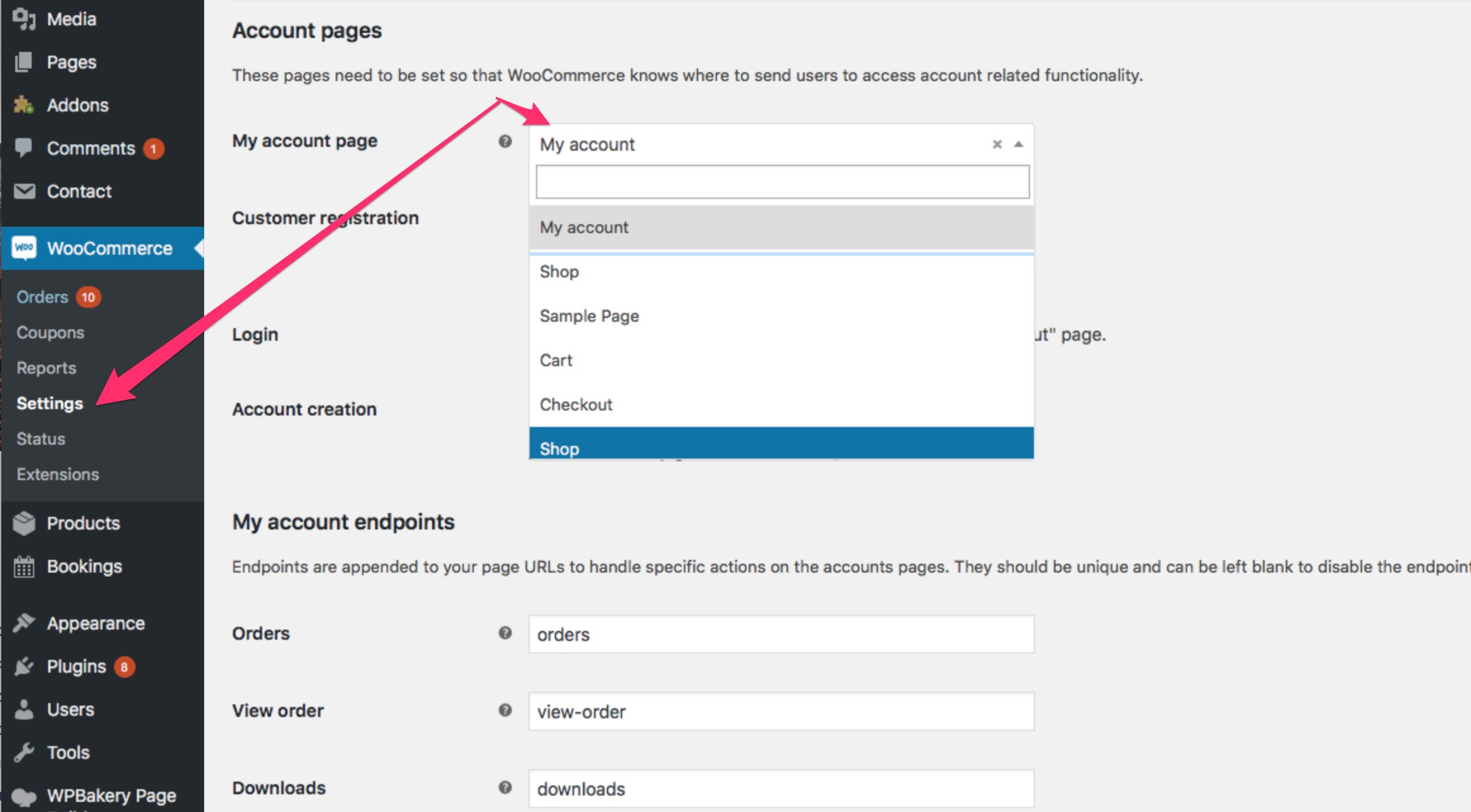Screen dimensions: 1471x812
Task: Click the Customer registration label
Action: pos(326,218)
